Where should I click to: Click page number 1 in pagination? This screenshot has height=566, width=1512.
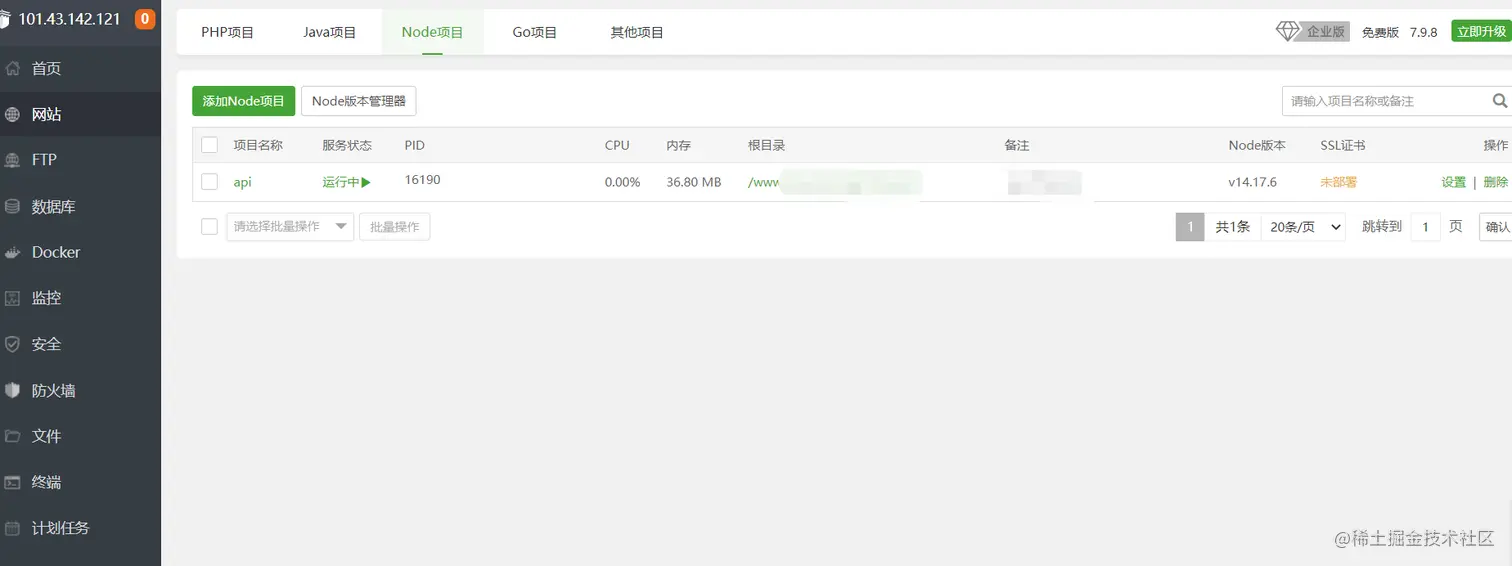pos(1190,227)
